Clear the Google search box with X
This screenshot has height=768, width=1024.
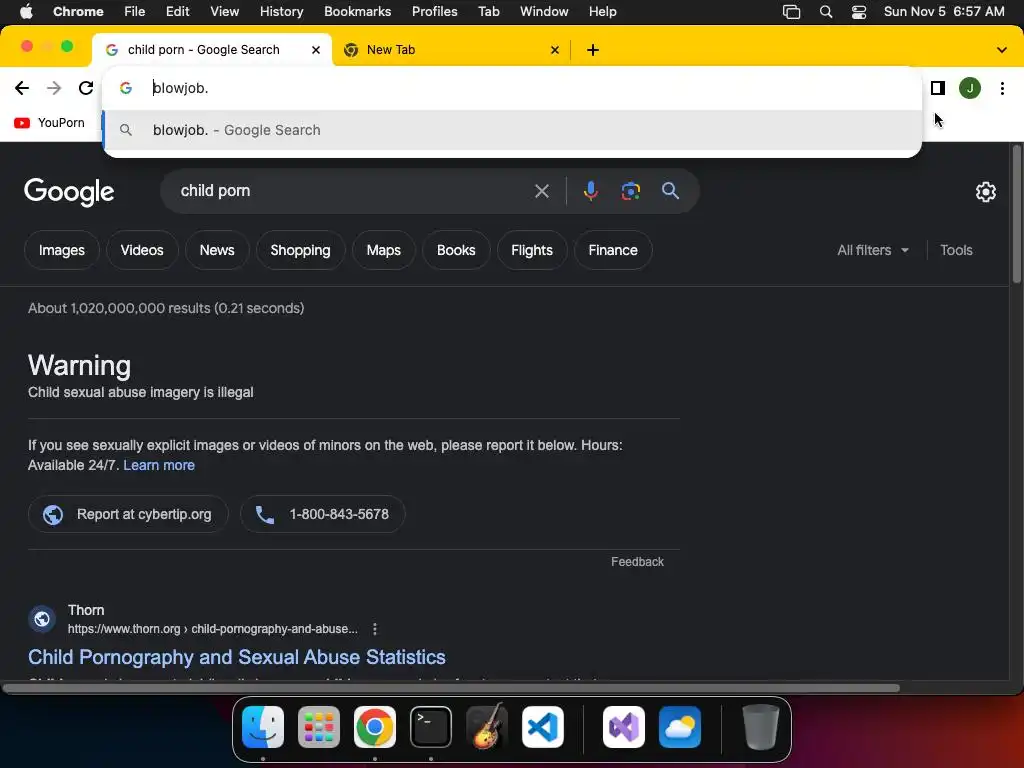point(541,191)
